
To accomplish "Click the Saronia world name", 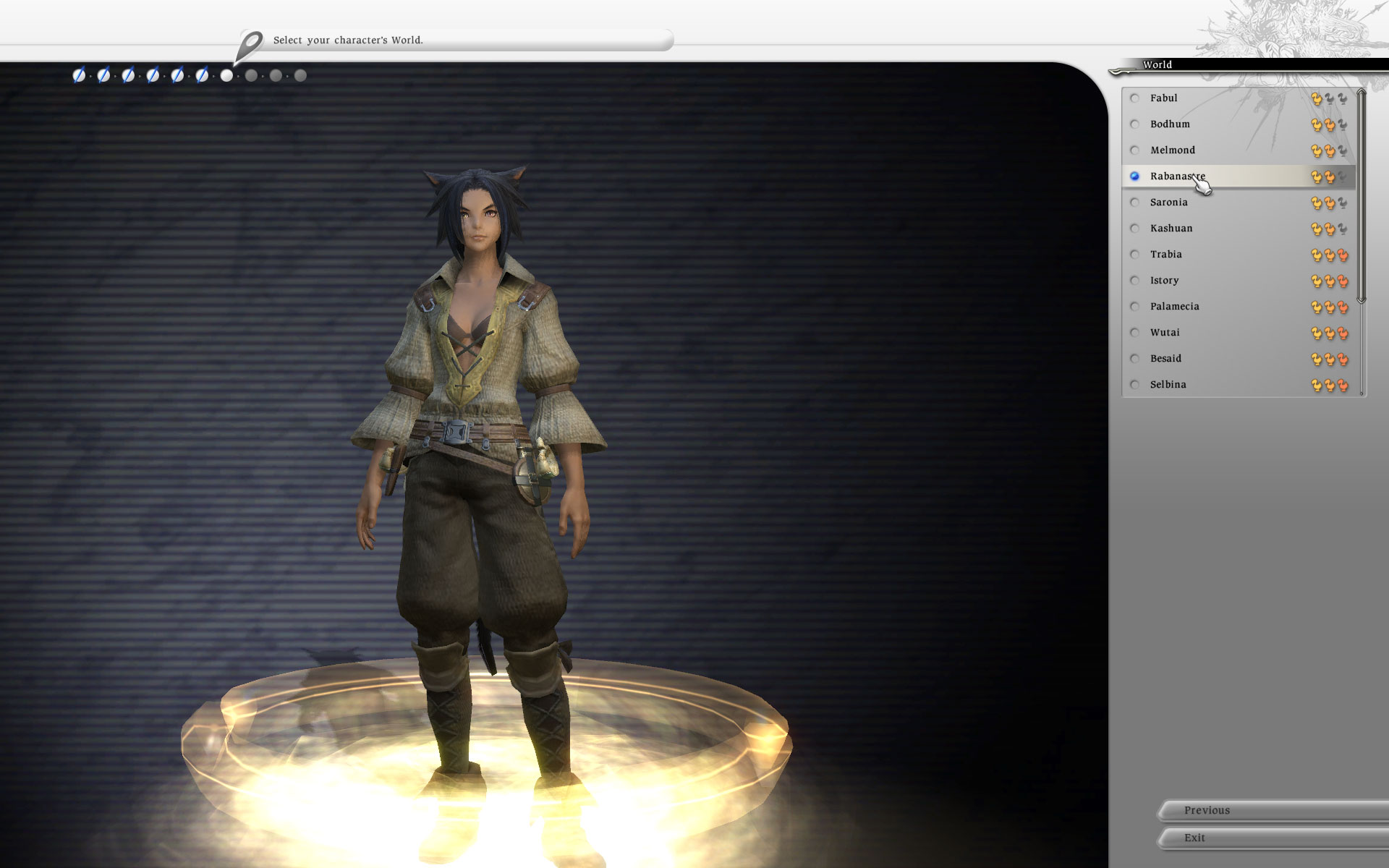I will pos(1168,203).
